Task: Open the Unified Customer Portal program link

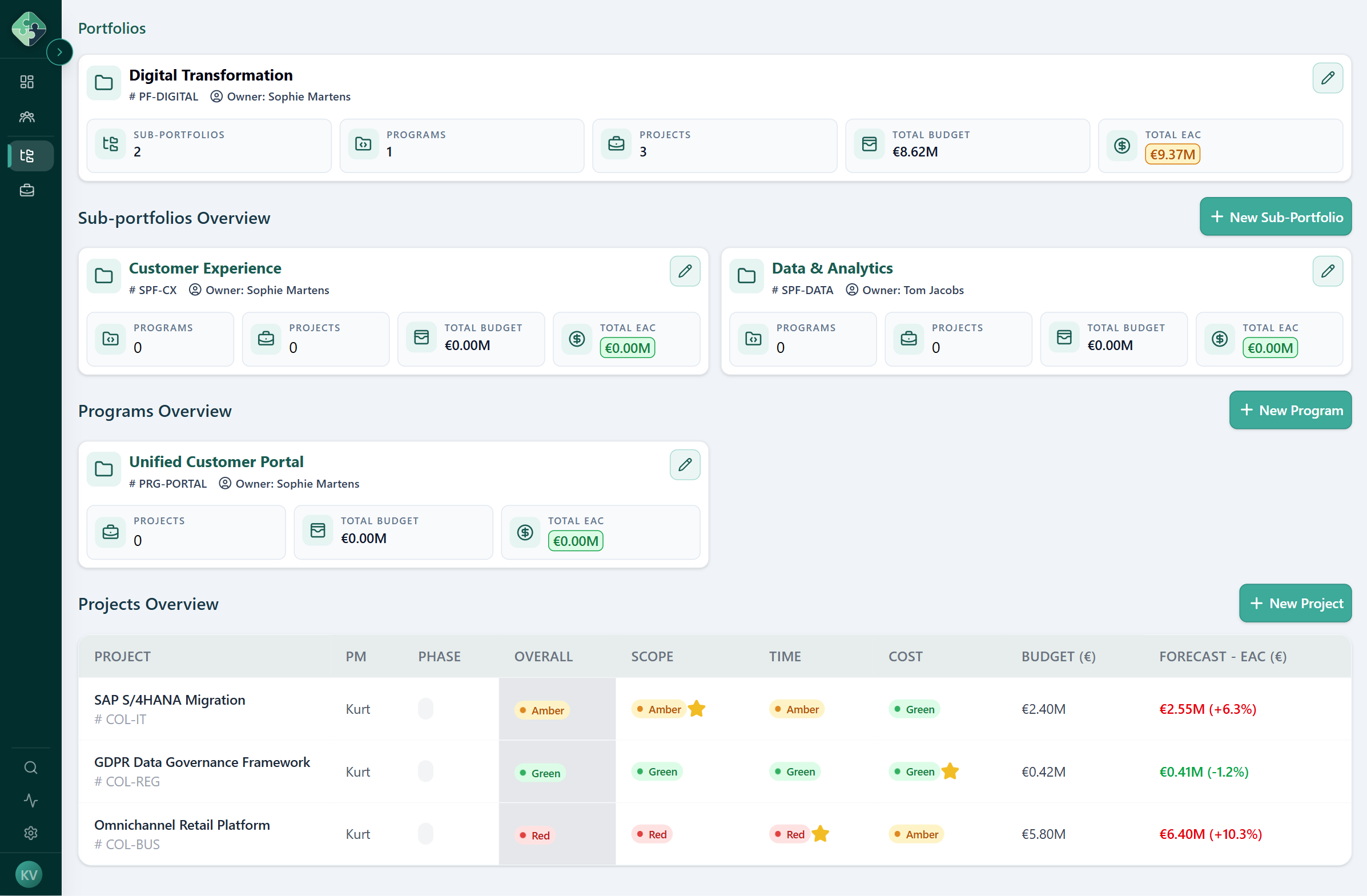Action: tap(216, 462)
